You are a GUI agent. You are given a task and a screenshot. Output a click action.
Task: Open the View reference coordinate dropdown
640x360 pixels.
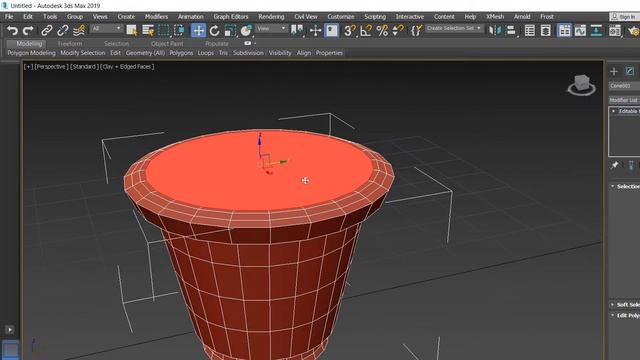(271, 29)
